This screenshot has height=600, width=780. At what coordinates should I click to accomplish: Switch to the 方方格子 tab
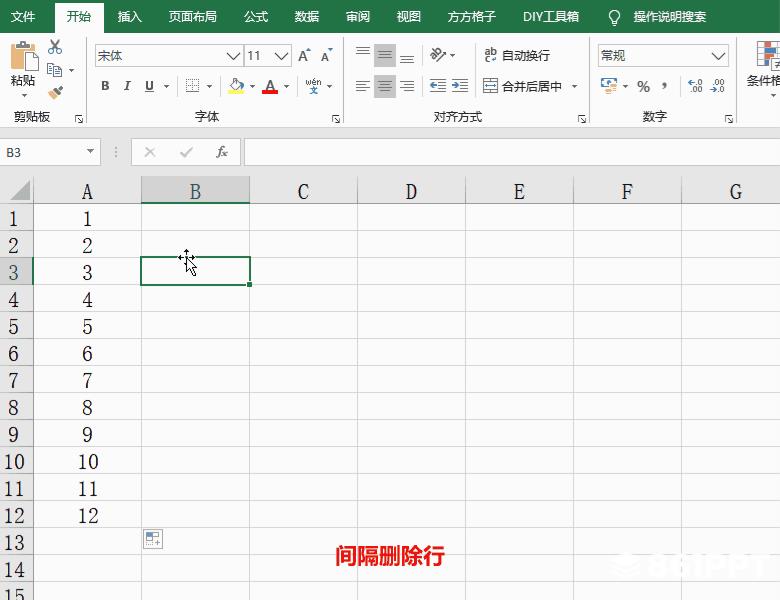click(472, 16)
